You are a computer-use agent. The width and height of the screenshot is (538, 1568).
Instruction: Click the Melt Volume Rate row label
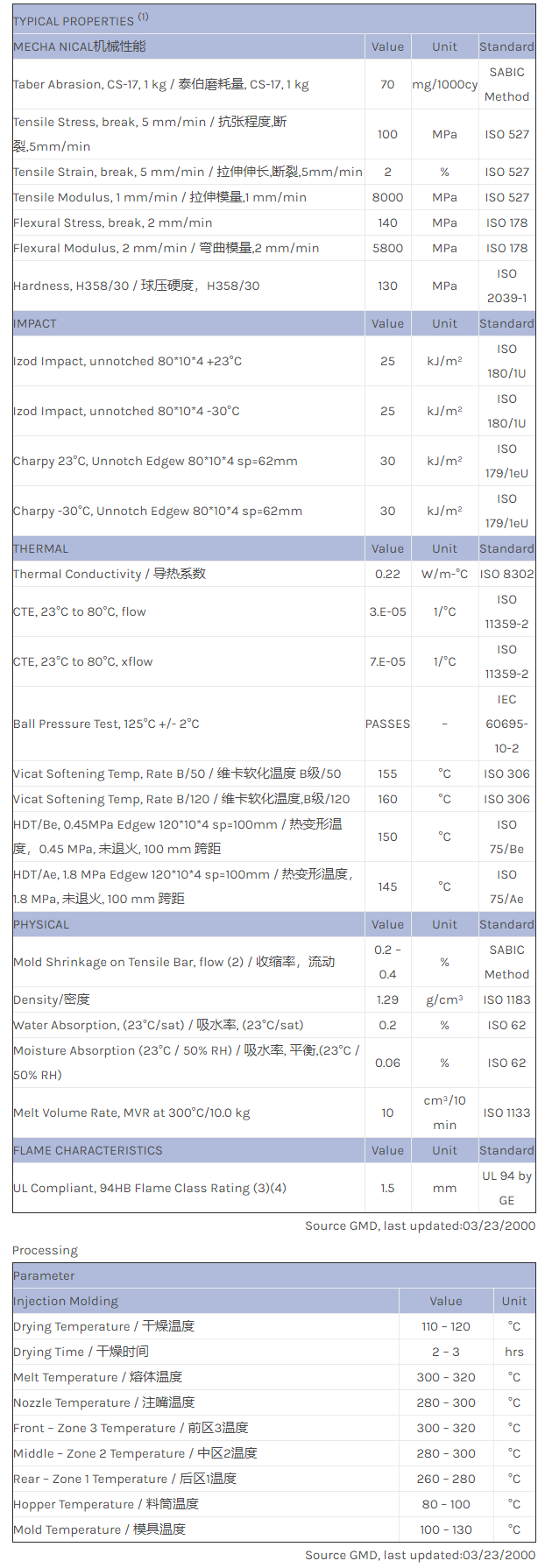131,1113
